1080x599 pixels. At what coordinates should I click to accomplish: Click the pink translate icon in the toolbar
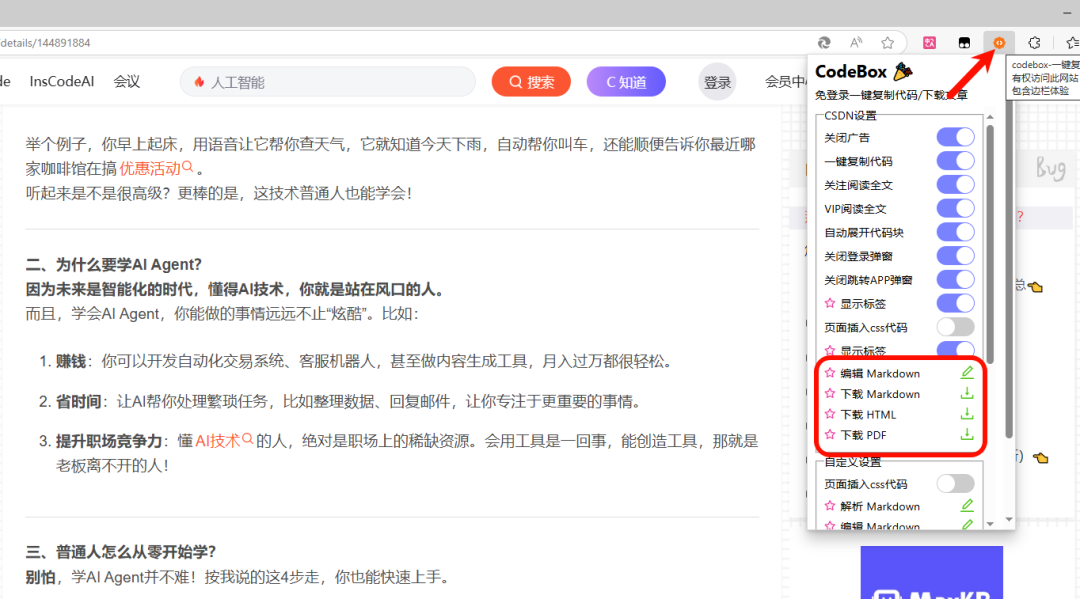928,42
